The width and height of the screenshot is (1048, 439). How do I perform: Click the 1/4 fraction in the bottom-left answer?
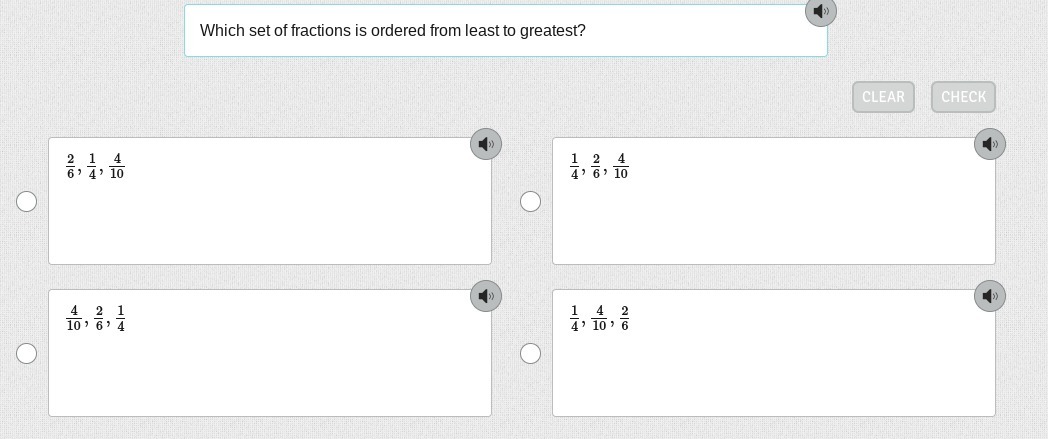point(121,318)
